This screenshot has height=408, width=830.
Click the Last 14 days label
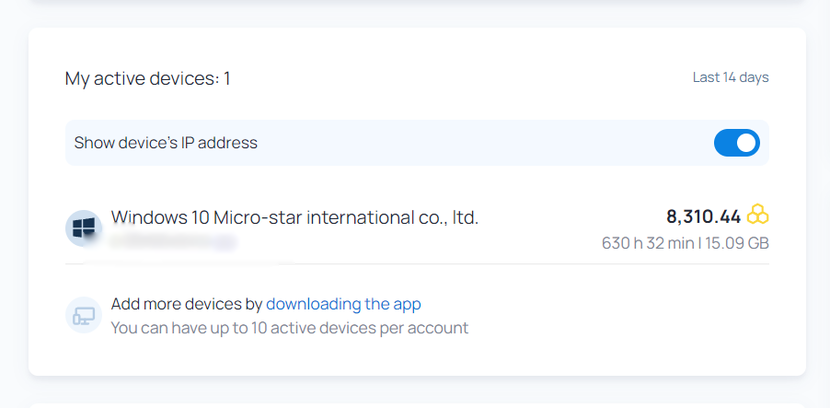(x=730, y=77)
